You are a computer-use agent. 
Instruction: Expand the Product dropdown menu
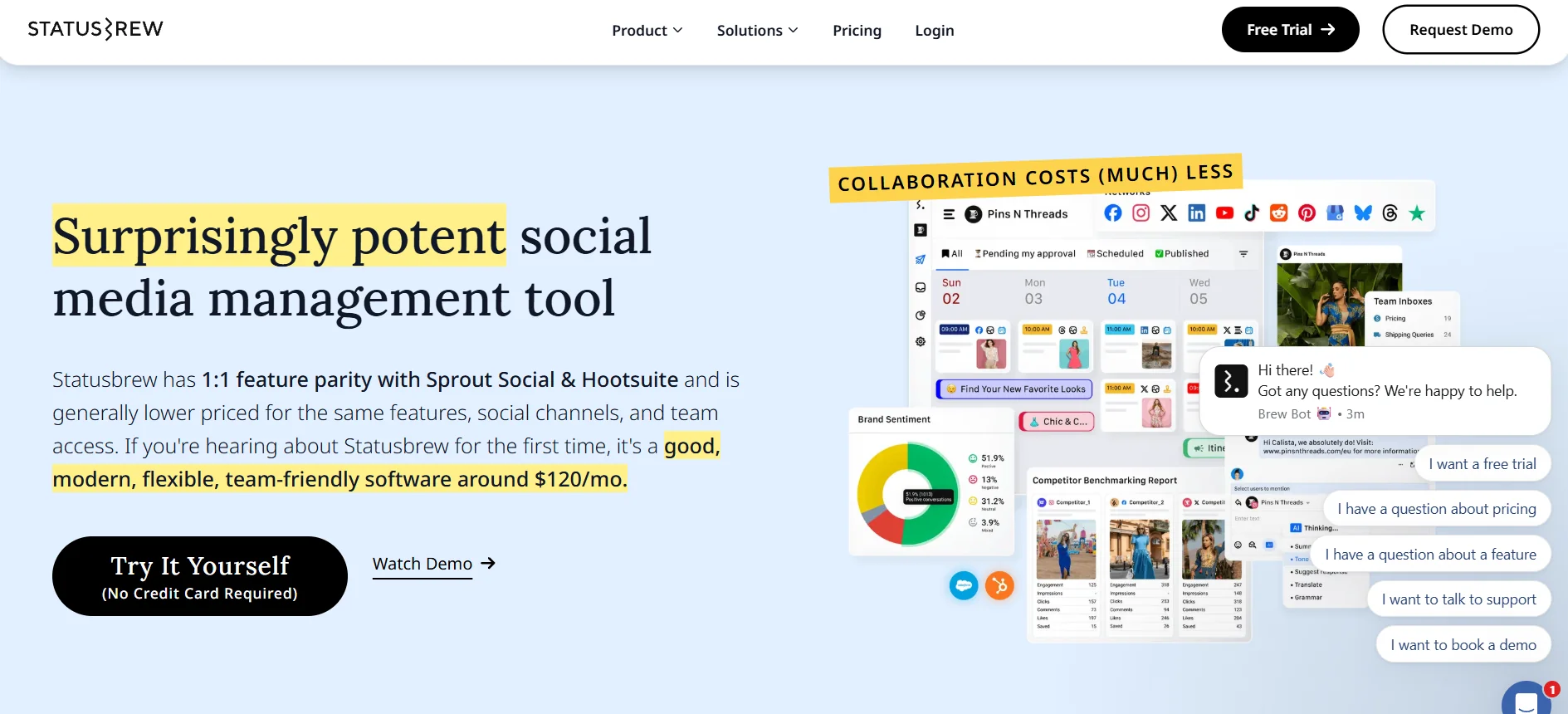pos(647,31)
